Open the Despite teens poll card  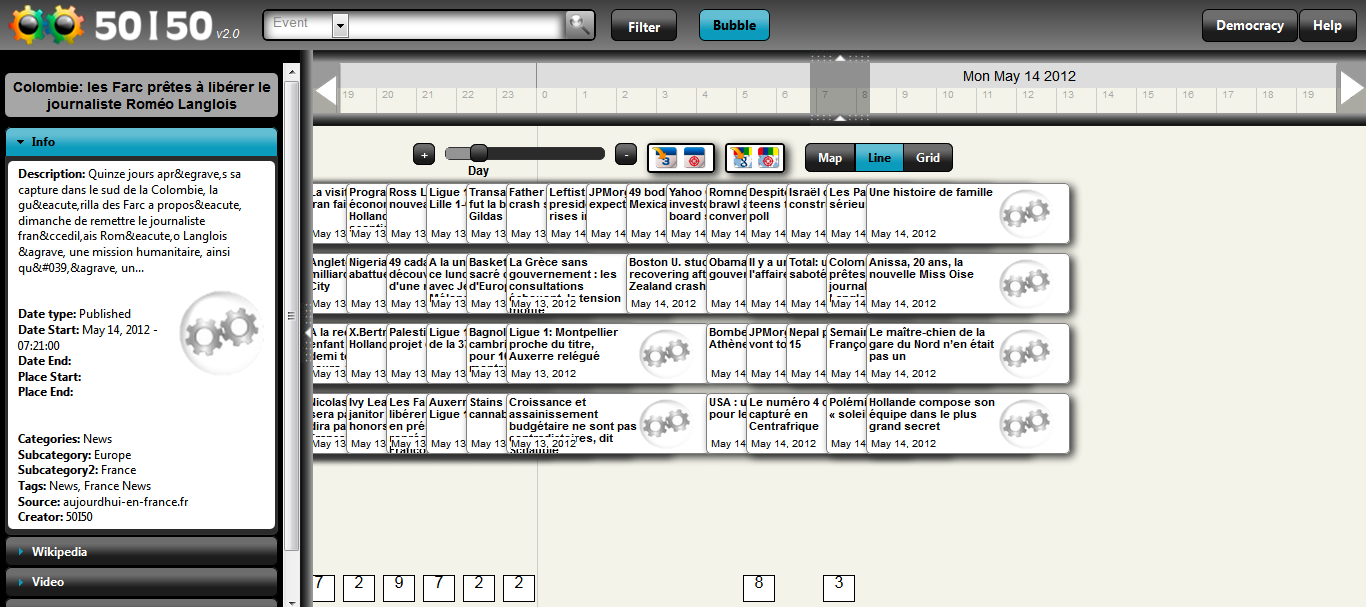766,213
